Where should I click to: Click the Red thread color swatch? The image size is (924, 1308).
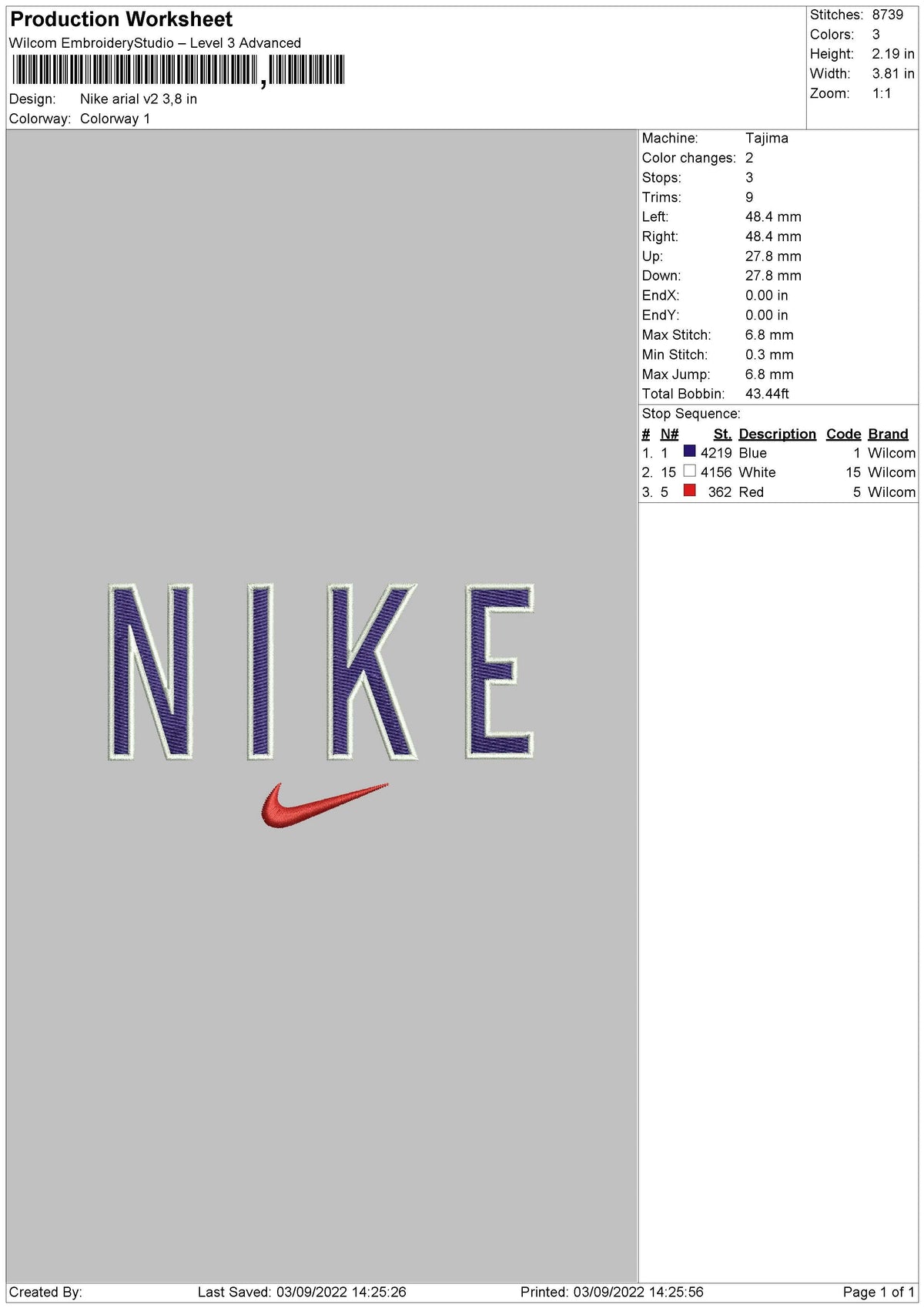[x=689, y=491]
